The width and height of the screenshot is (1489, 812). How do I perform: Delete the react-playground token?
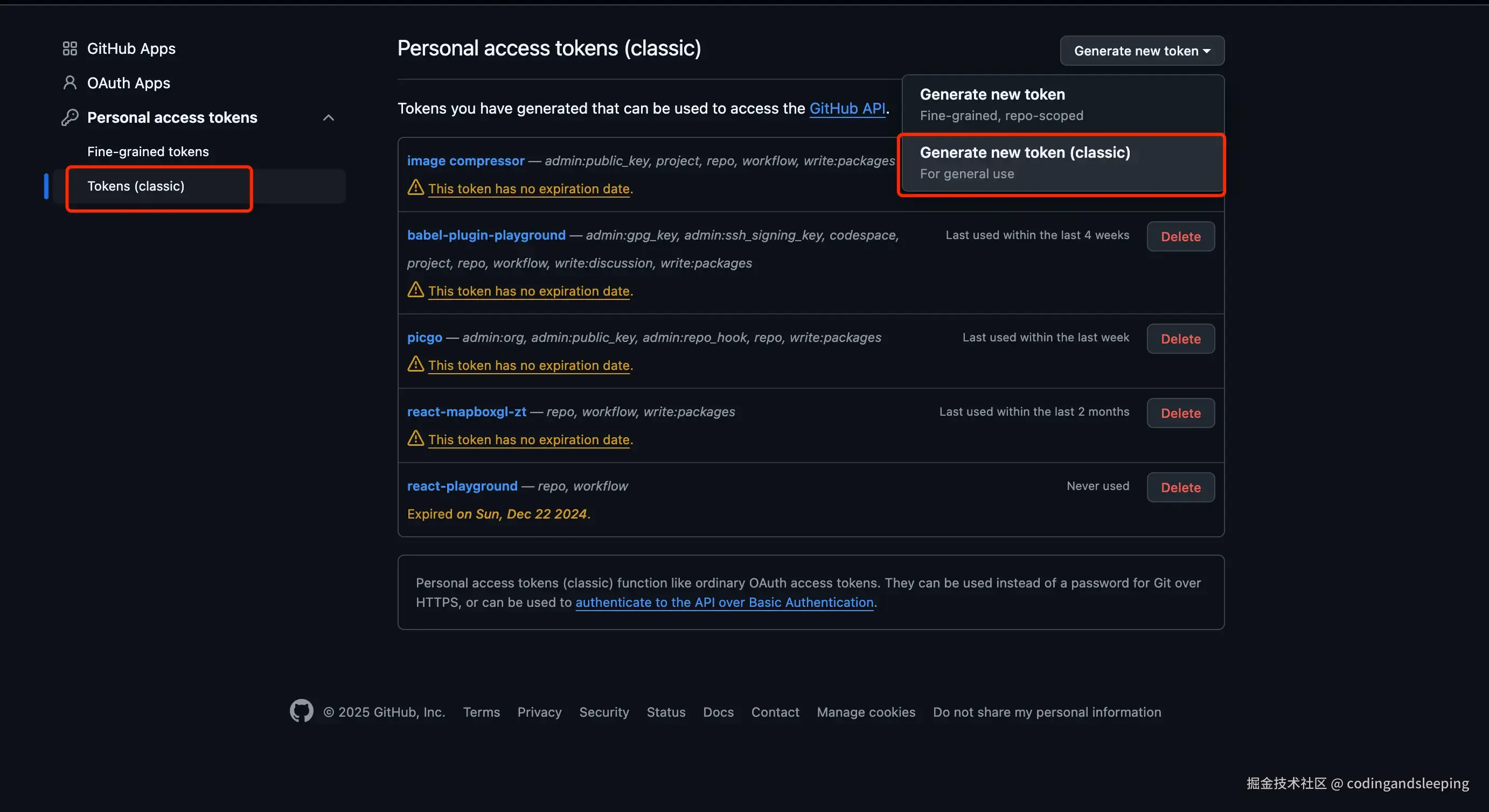(x=1181, y=487)
